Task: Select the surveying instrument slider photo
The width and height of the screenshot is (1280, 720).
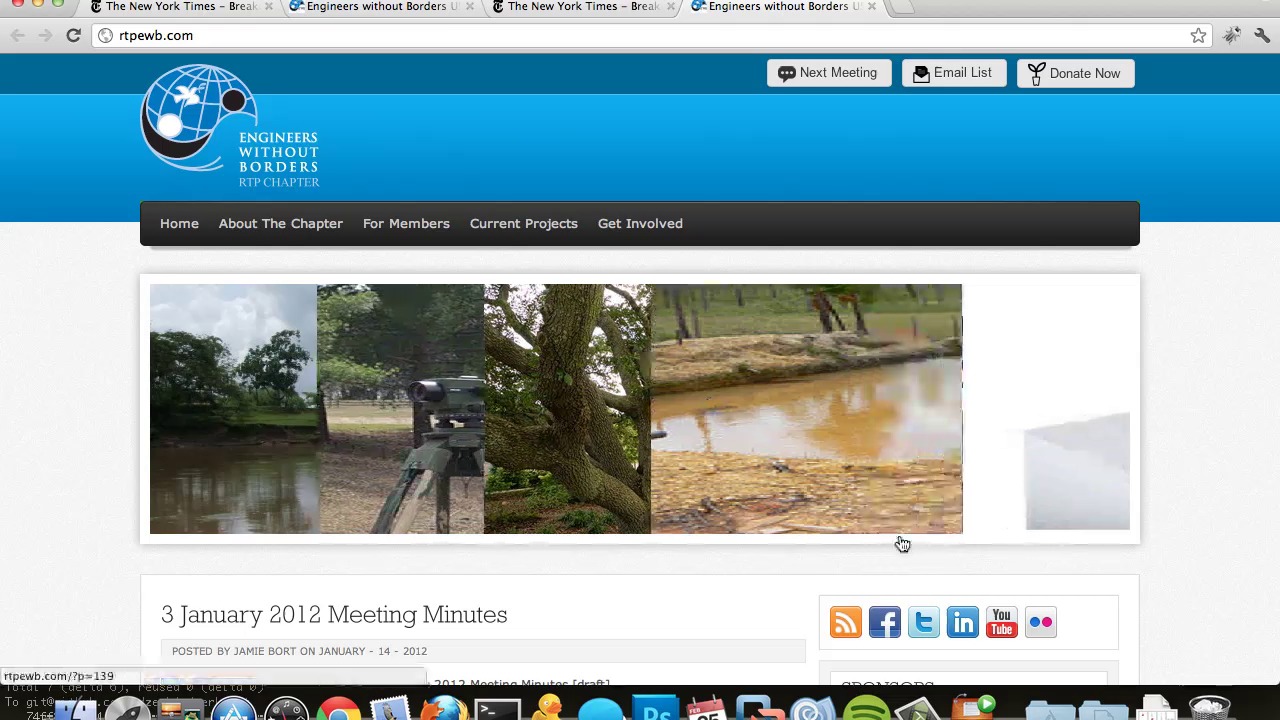Action: tap(400, 409)
